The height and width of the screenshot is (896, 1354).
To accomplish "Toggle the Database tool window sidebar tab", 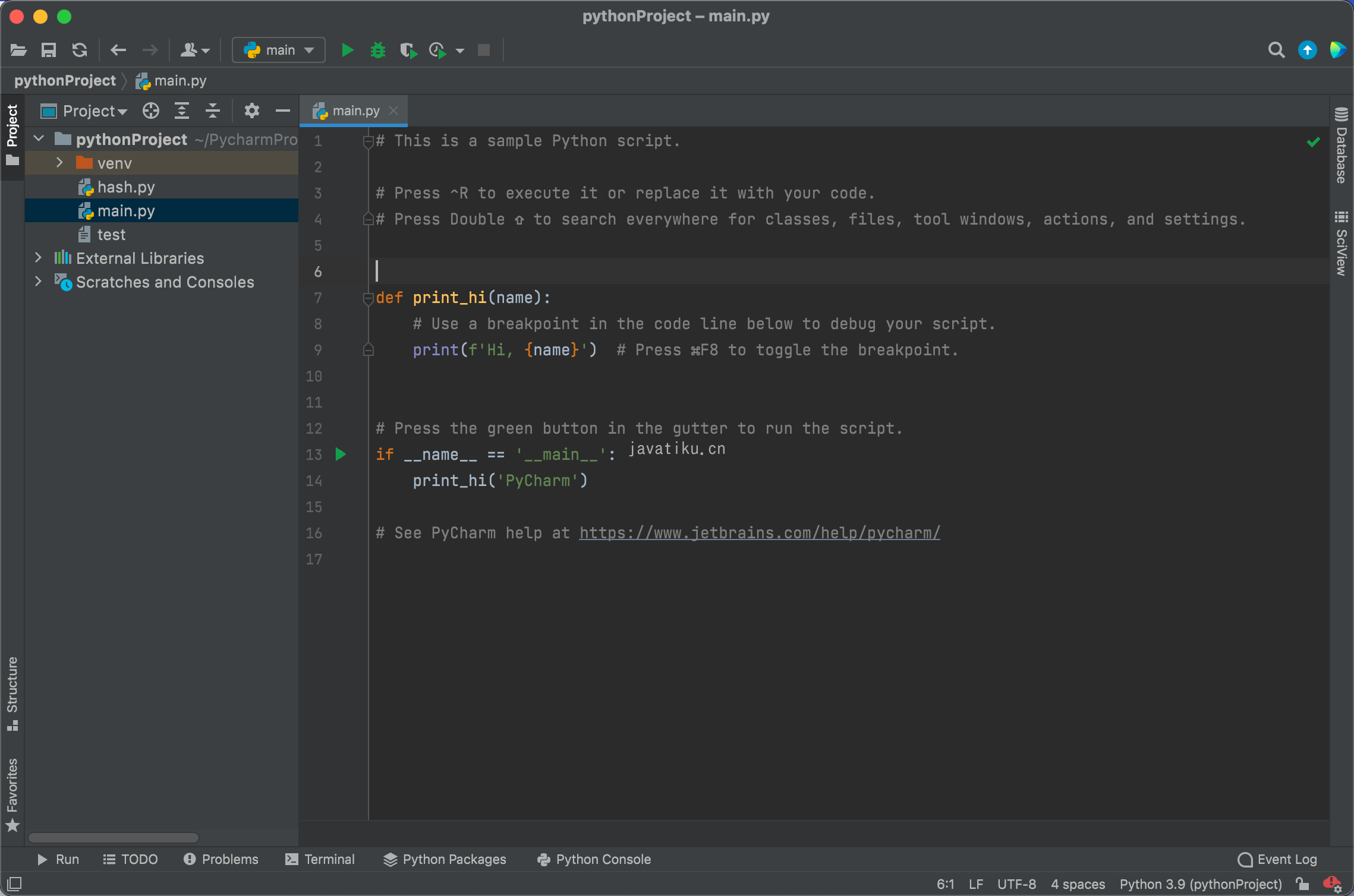I will click(x=1342, y=146).
